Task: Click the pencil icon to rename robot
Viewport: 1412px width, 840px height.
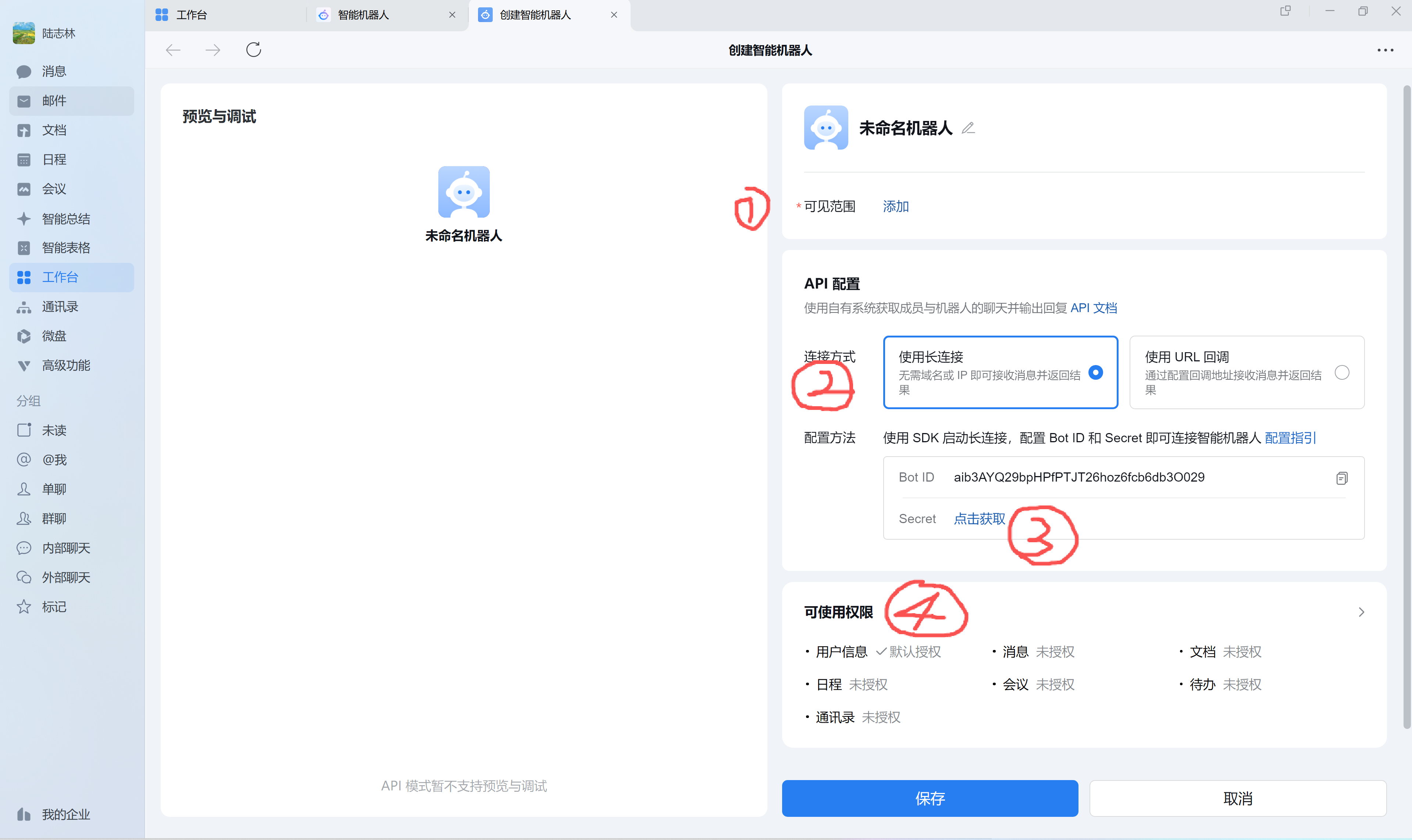Action: click(968, 129)
